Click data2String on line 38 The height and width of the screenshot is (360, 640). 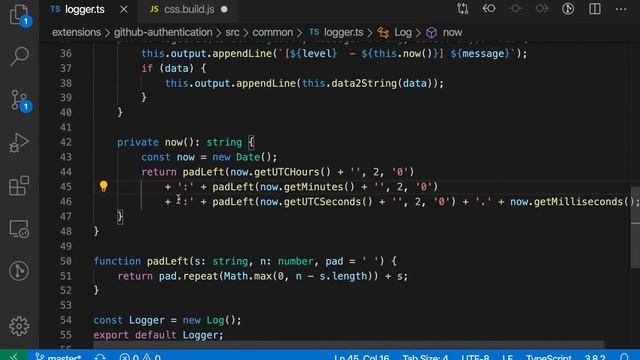pos(364,83)
